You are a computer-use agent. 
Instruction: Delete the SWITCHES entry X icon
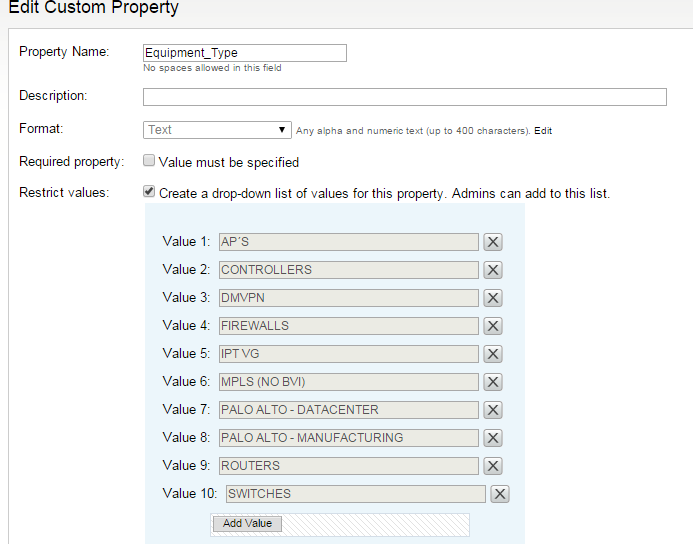[500, 494]
